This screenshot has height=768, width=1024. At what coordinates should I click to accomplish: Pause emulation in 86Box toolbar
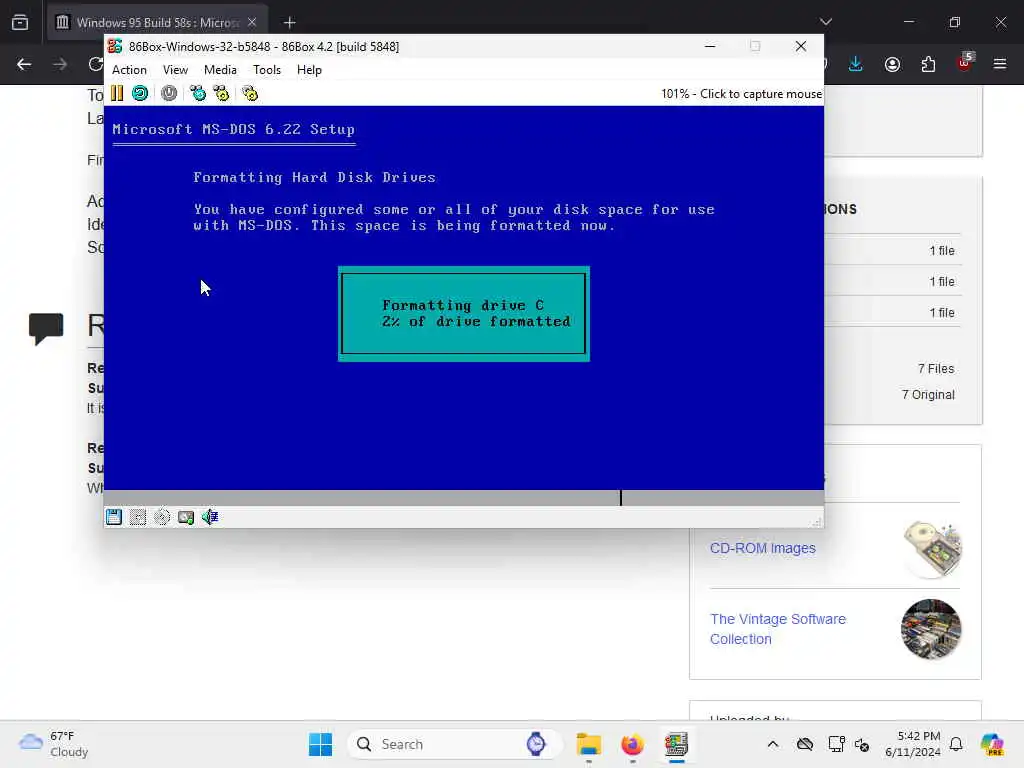117,93
